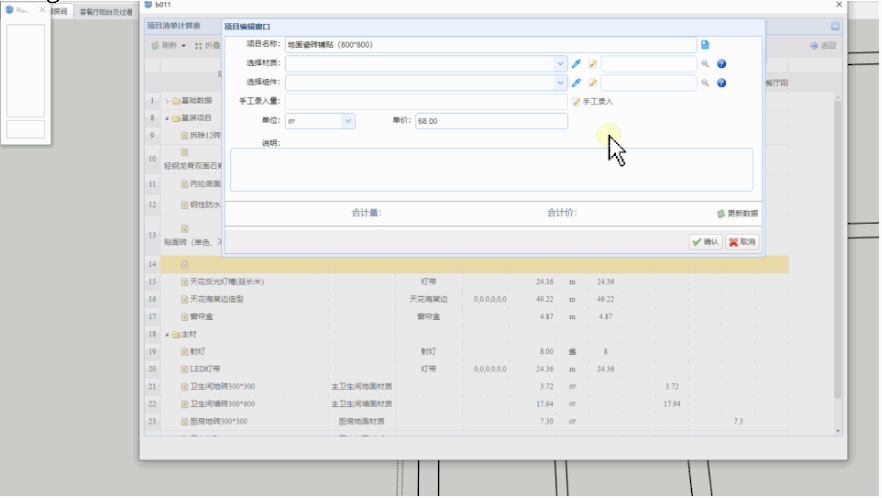
Task: Click the document icon beside the project name field
Action: 705,45
